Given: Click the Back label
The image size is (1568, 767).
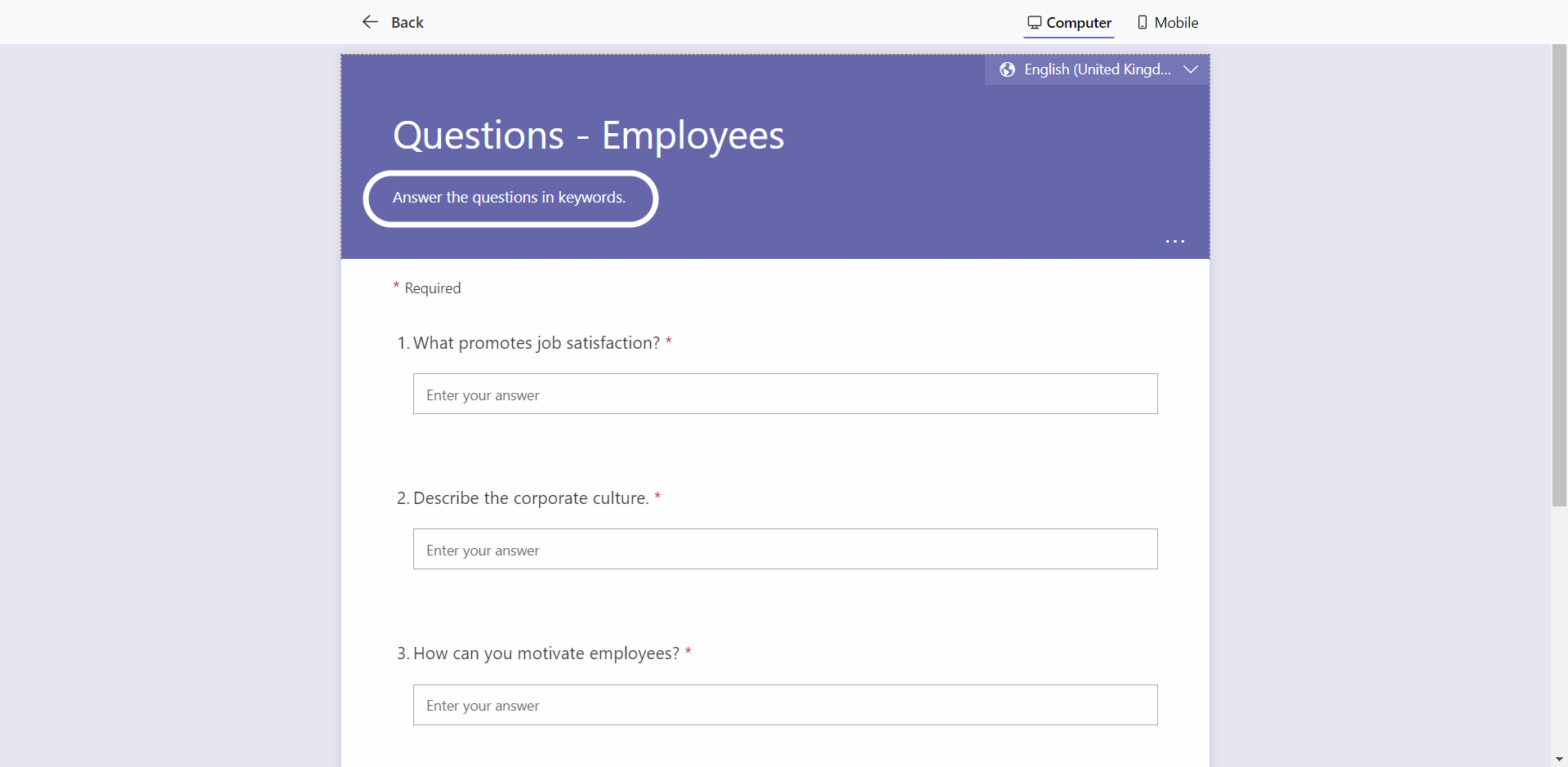Looking at the screenshot, I should tap(407, 23).
